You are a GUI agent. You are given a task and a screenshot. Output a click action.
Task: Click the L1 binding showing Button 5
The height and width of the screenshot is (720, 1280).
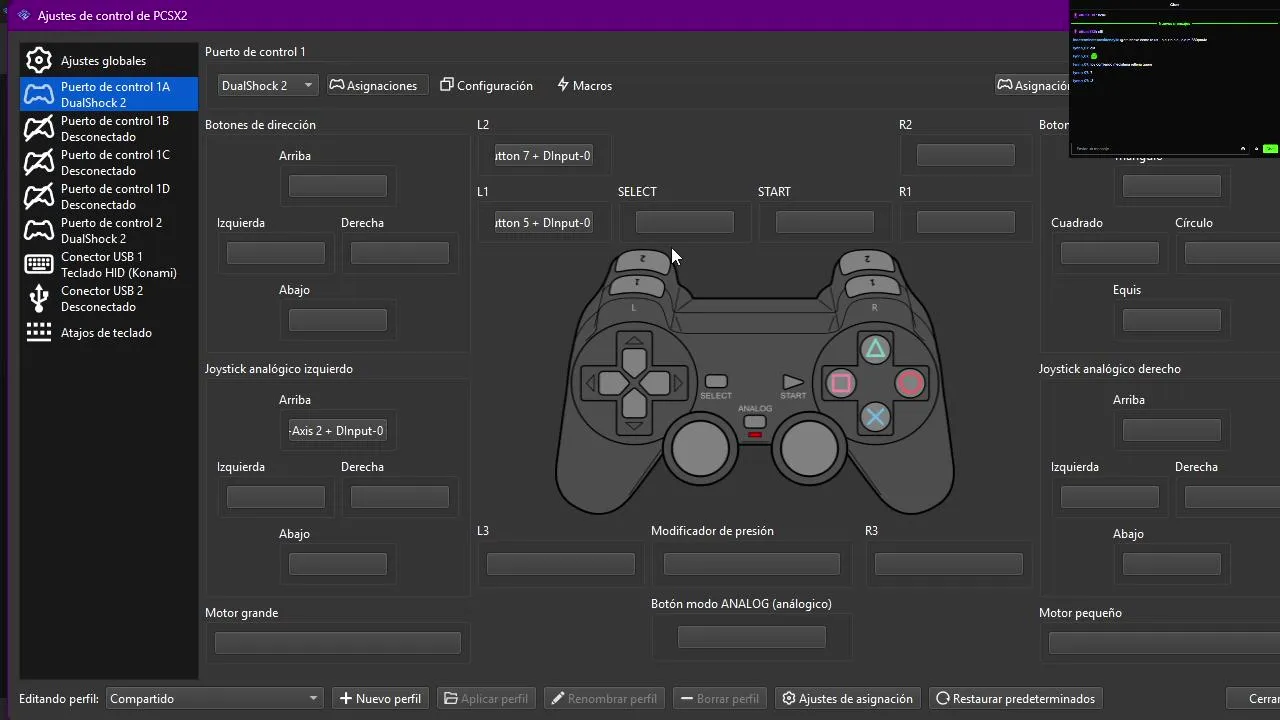point(543,223)
